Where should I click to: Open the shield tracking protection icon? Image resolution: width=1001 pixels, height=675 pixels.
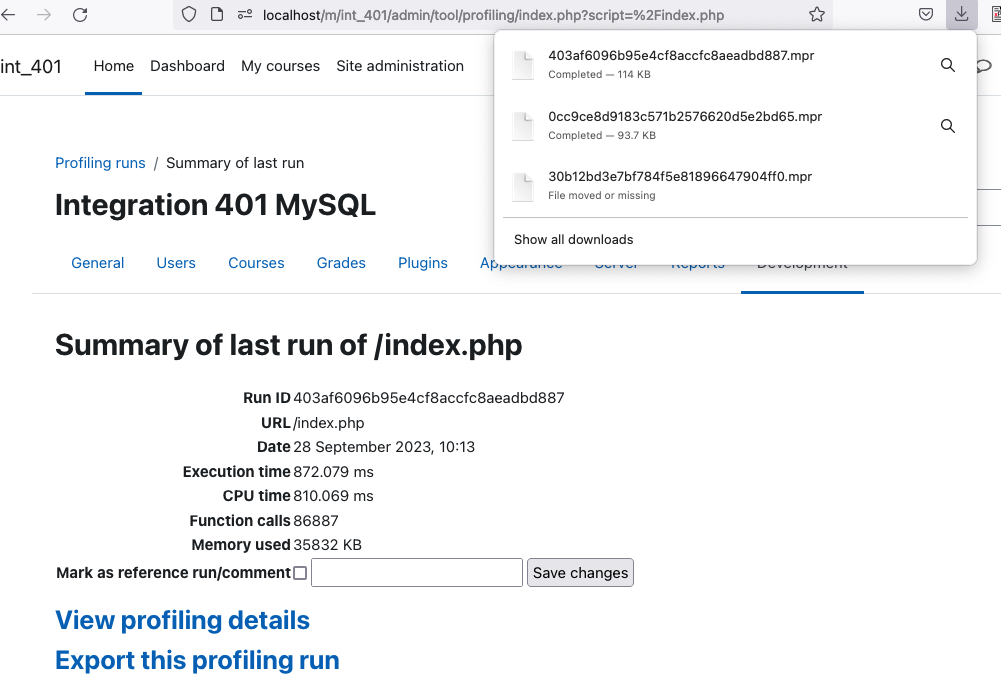pos(189,14)
